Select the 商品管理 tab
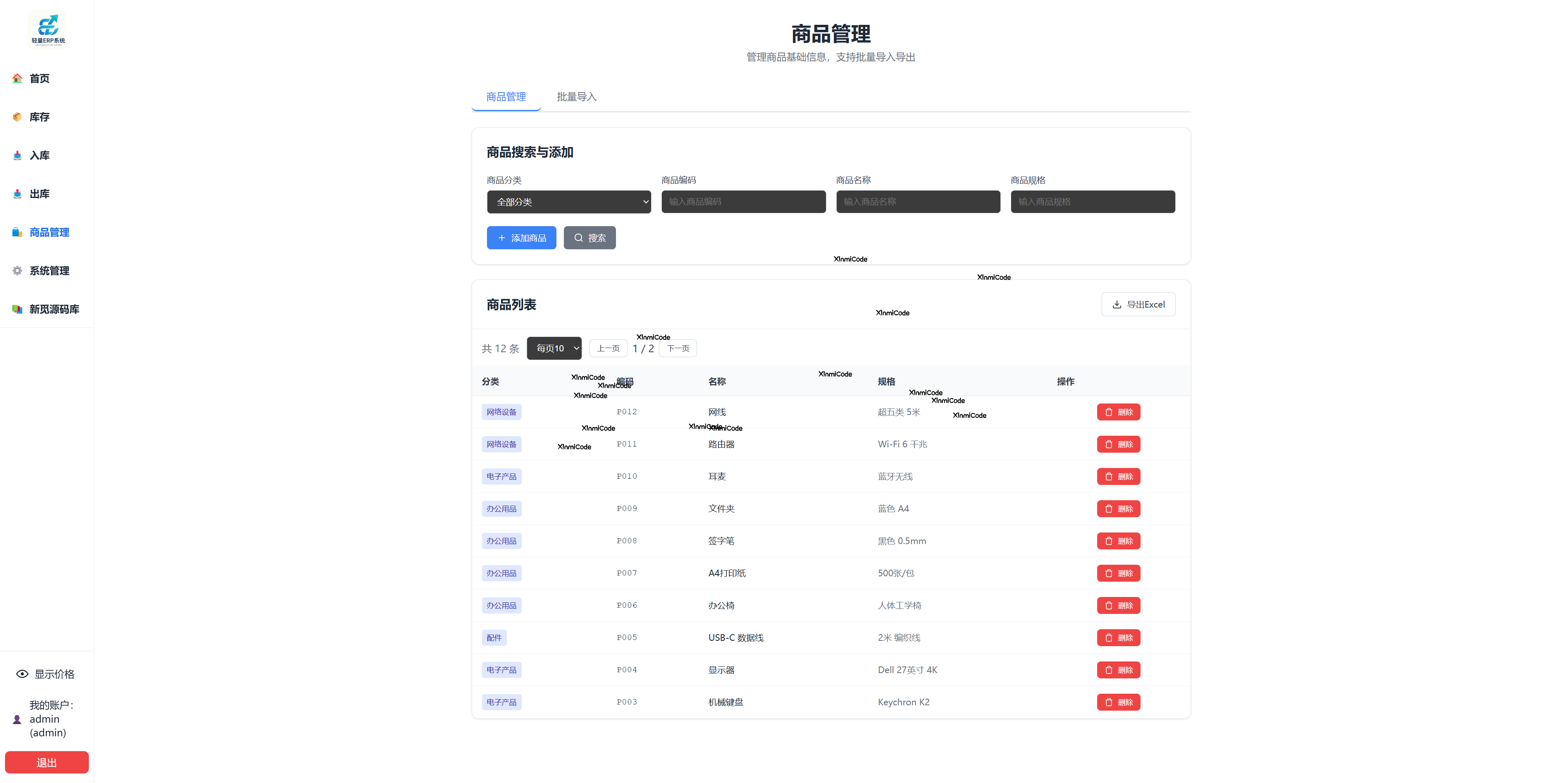Viewport: 1568px width, 783px height. 506,97
